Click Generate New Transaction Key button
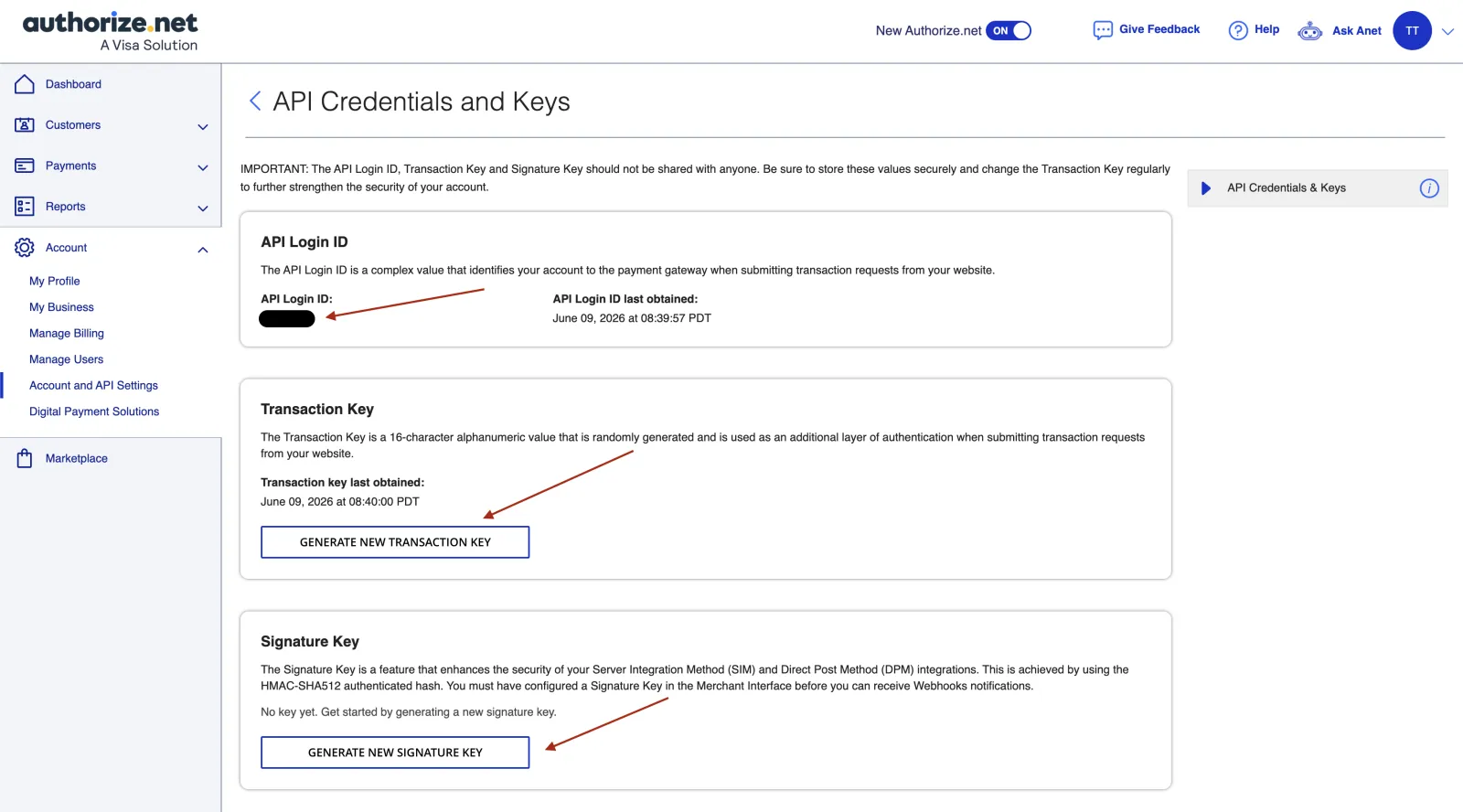 click(x=395, y=542)
